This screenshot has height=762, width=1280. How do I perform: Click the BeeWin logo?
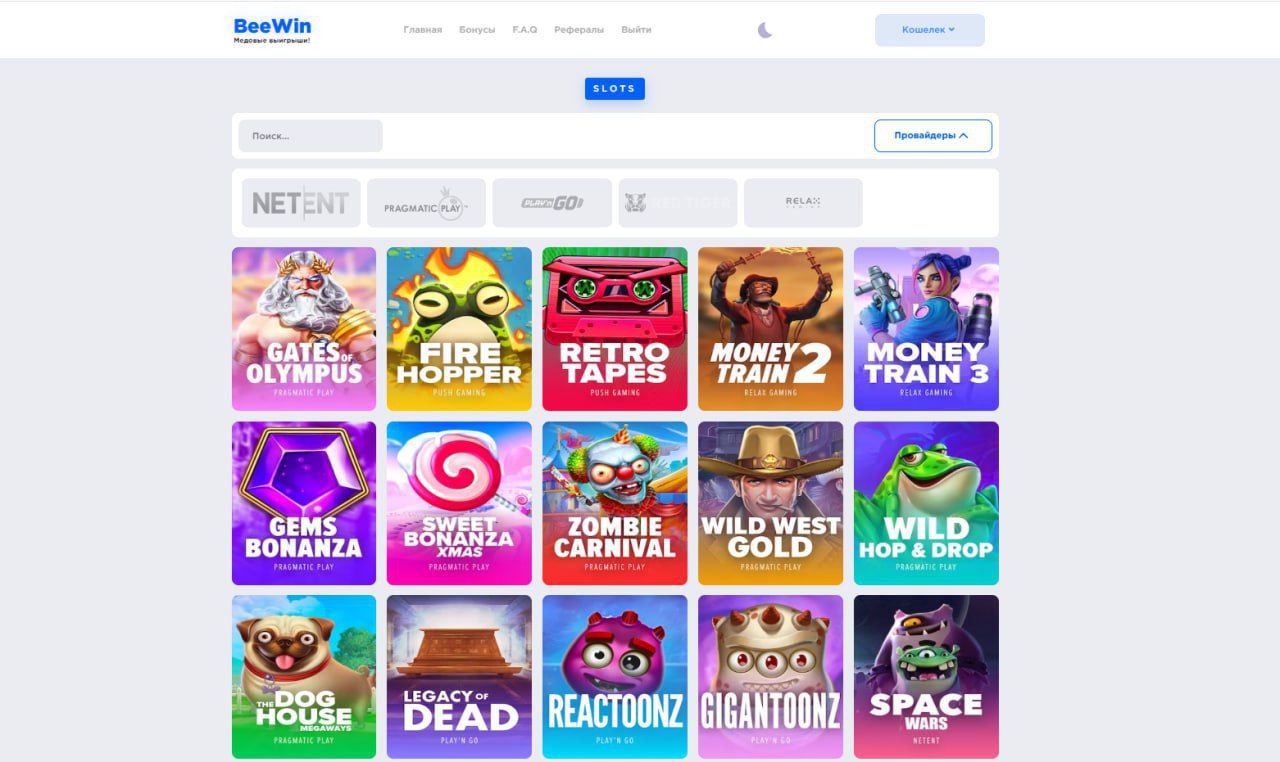click(272, 30)
